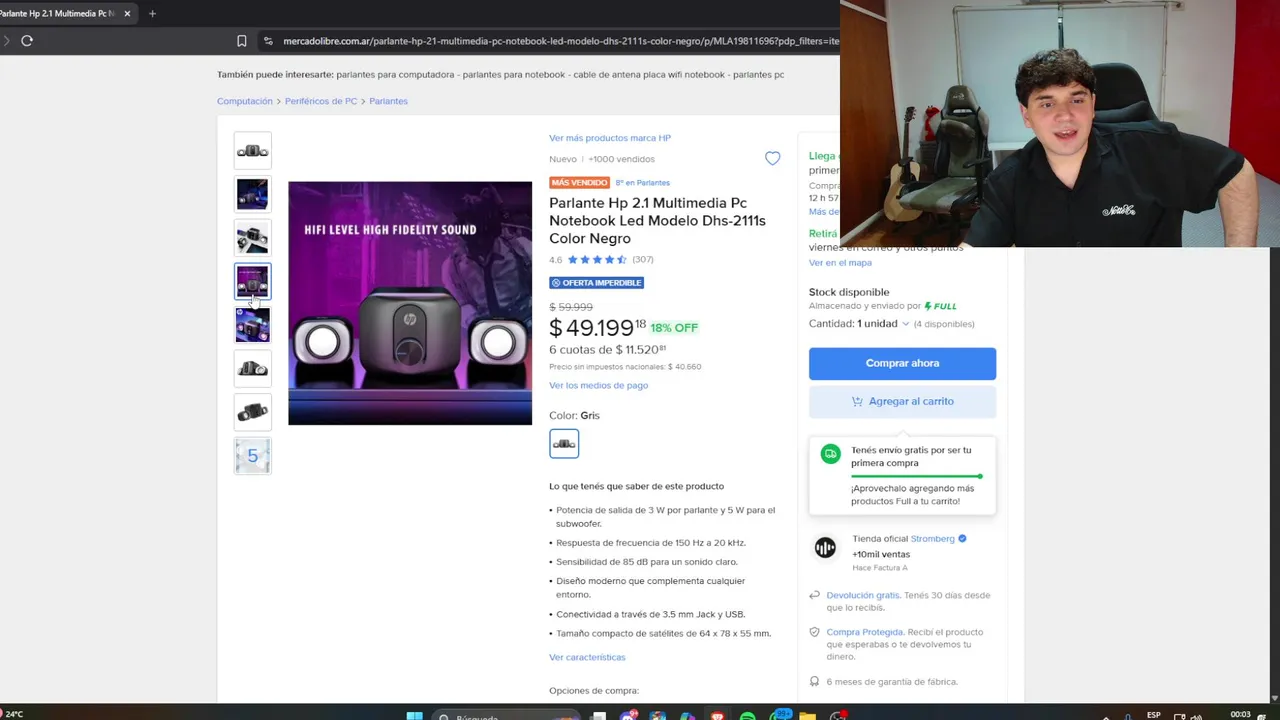The image size is (1280, 720).
Task: Click 'Ver más productos marca HP' link
Action: [610, 138]
